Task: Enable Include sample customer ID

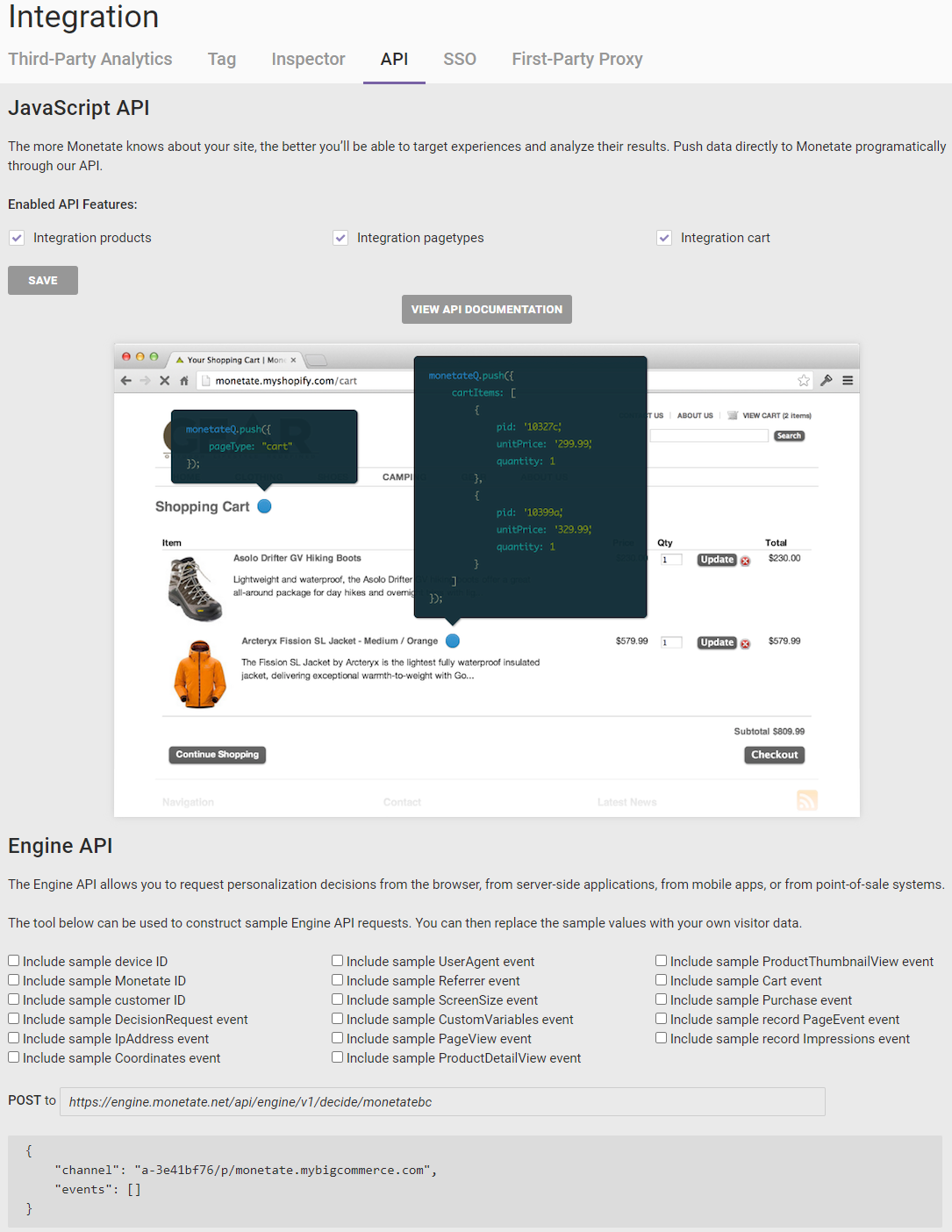Action: 14,999
